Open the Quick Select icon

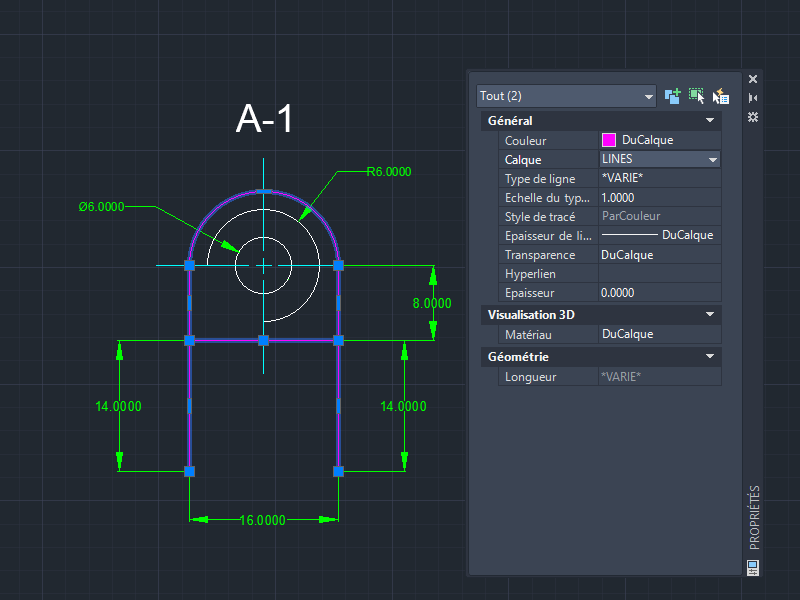click(721, 96)
